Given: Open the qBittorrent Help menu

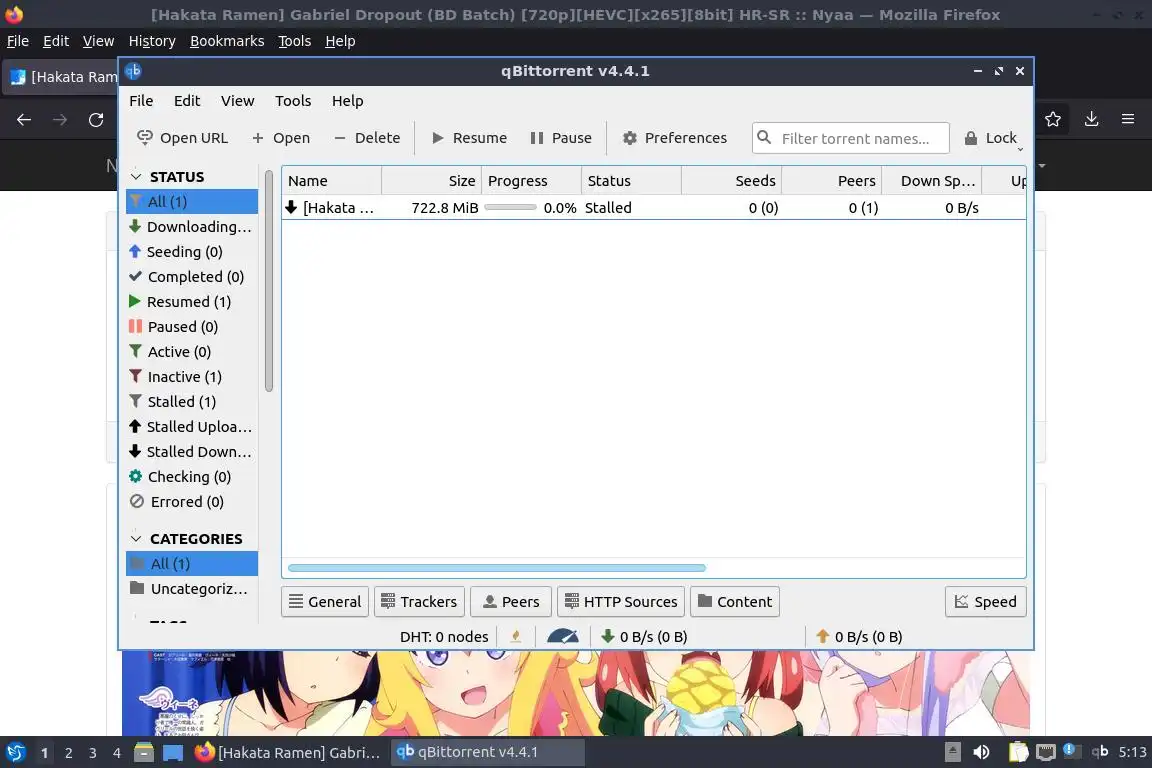Looking at the screenshot, I should pos(348,101).
